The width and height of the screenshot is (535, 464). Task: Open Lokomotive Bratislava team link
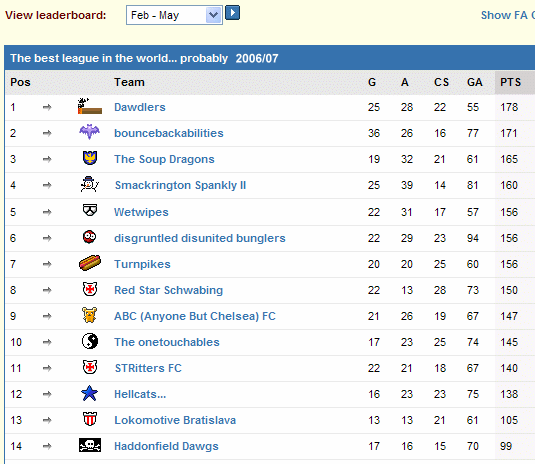[175, 420]
